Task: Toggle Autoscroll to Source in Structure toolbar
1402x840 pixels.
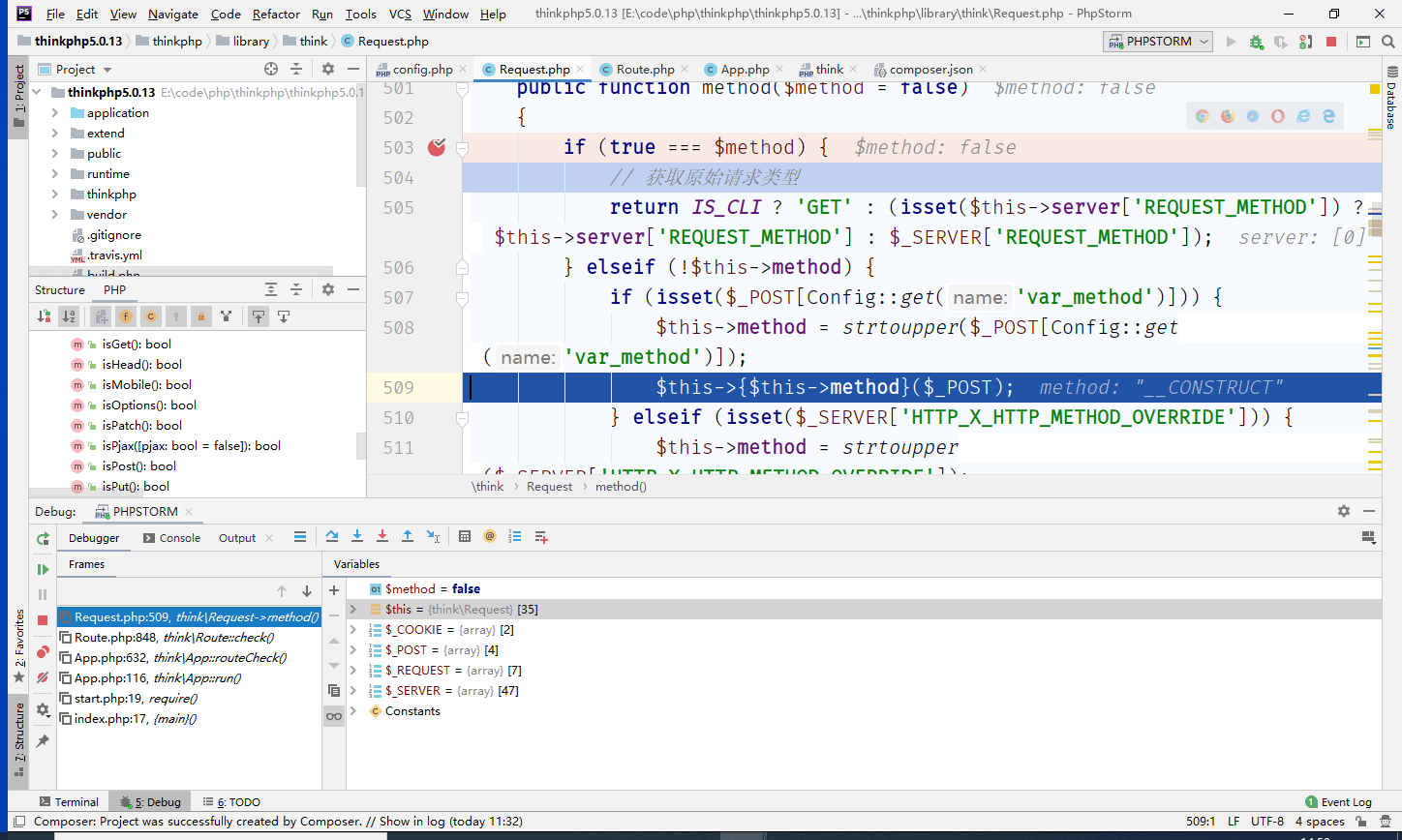Action: coord(259,315)
